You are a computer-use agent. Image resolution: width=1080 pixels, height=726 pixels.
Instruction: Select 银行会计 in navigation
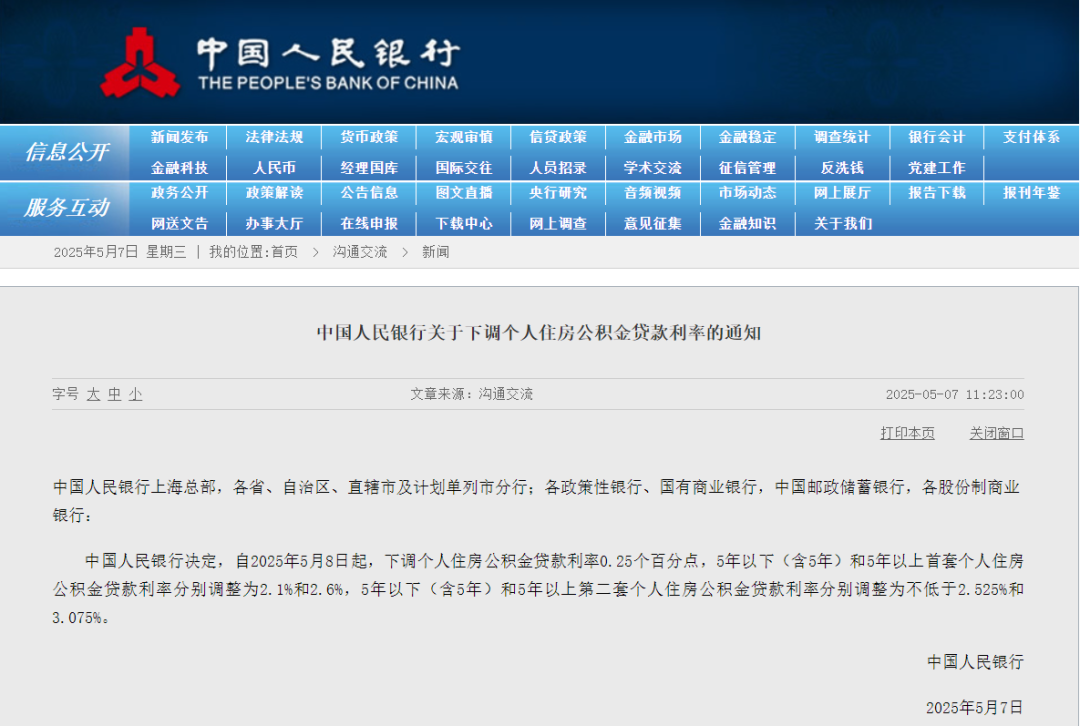(x=937, y=137)
